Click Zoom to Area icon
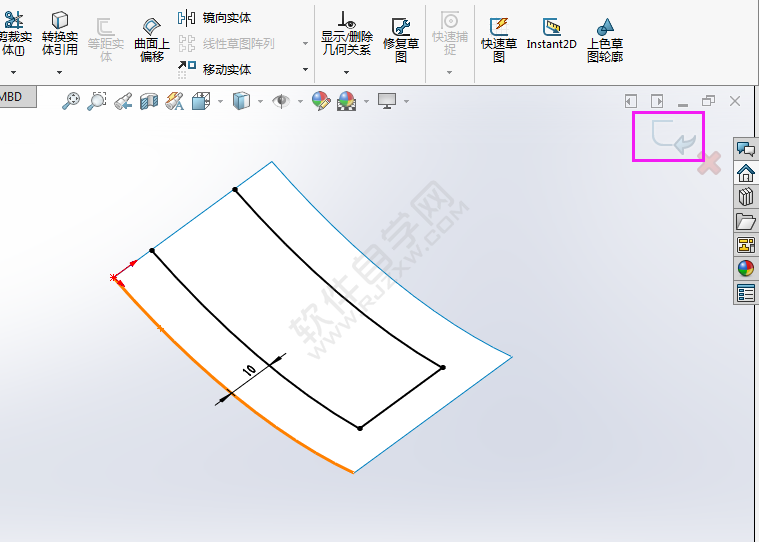759x542 pixels. tap(97, 101)
